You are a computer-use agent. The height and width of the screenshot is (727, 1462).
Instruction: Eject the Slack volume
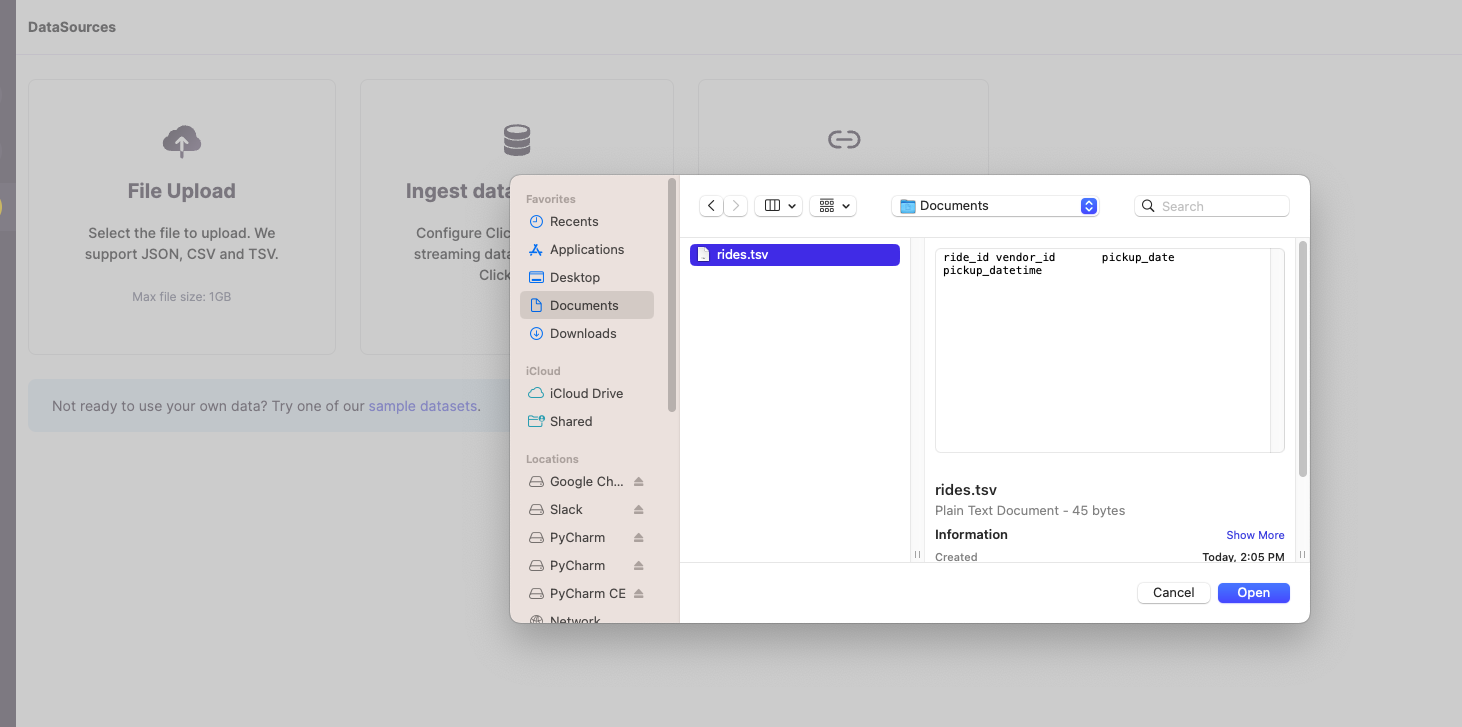[x=639, y=510]
